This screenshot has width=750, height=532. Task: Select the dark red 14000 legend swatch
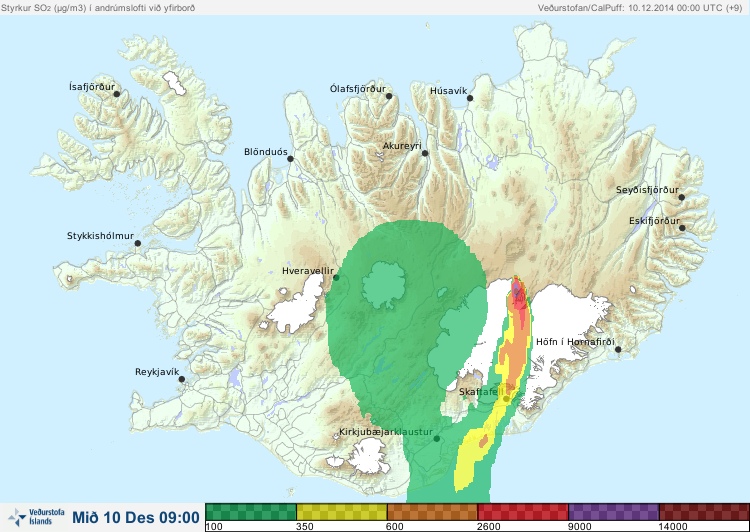[704, 512]
